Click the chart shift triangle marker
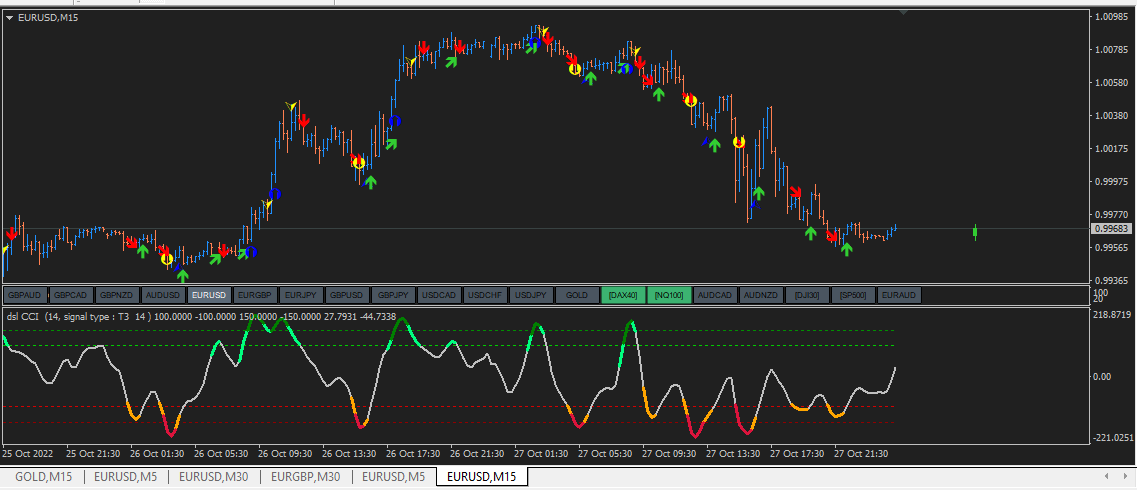Viewport: 1137px width, 490px height. coord(904,12)
